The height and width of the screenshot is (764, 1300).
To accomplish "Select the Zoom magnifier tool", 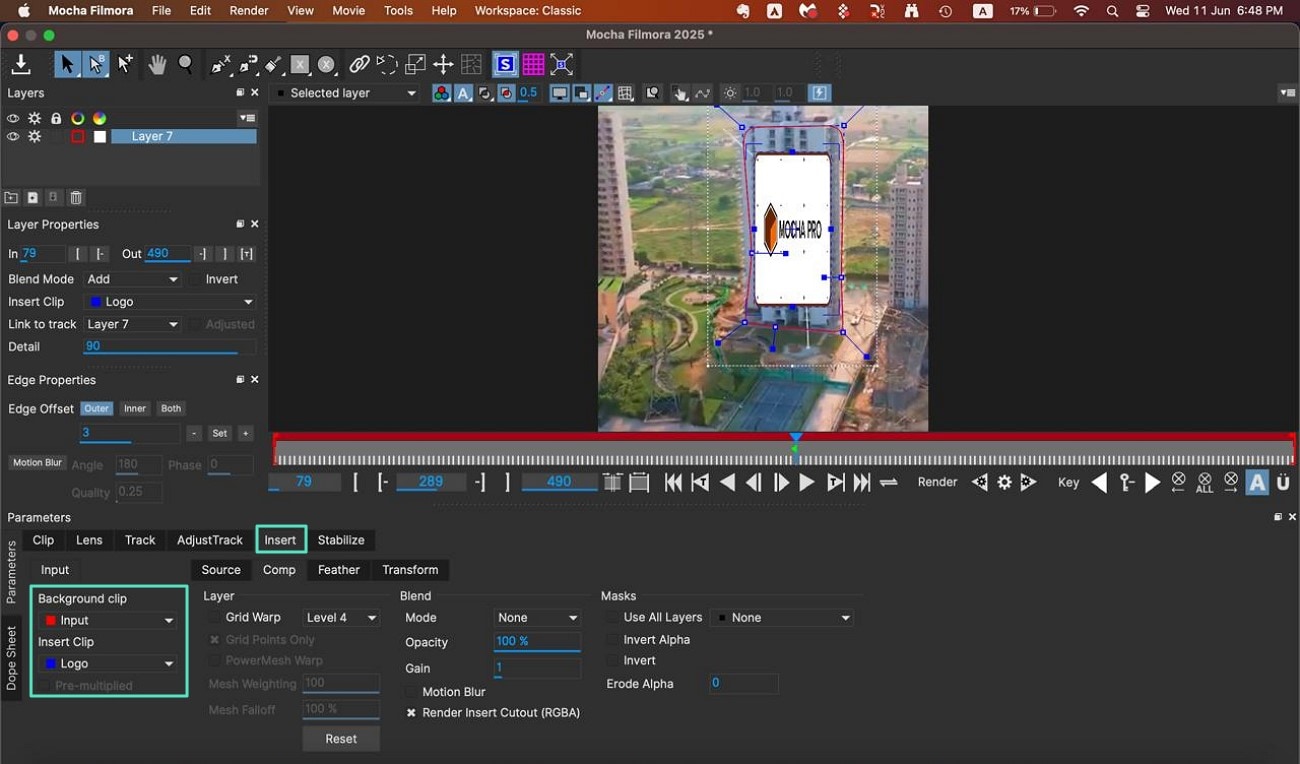I will point(186,65).
